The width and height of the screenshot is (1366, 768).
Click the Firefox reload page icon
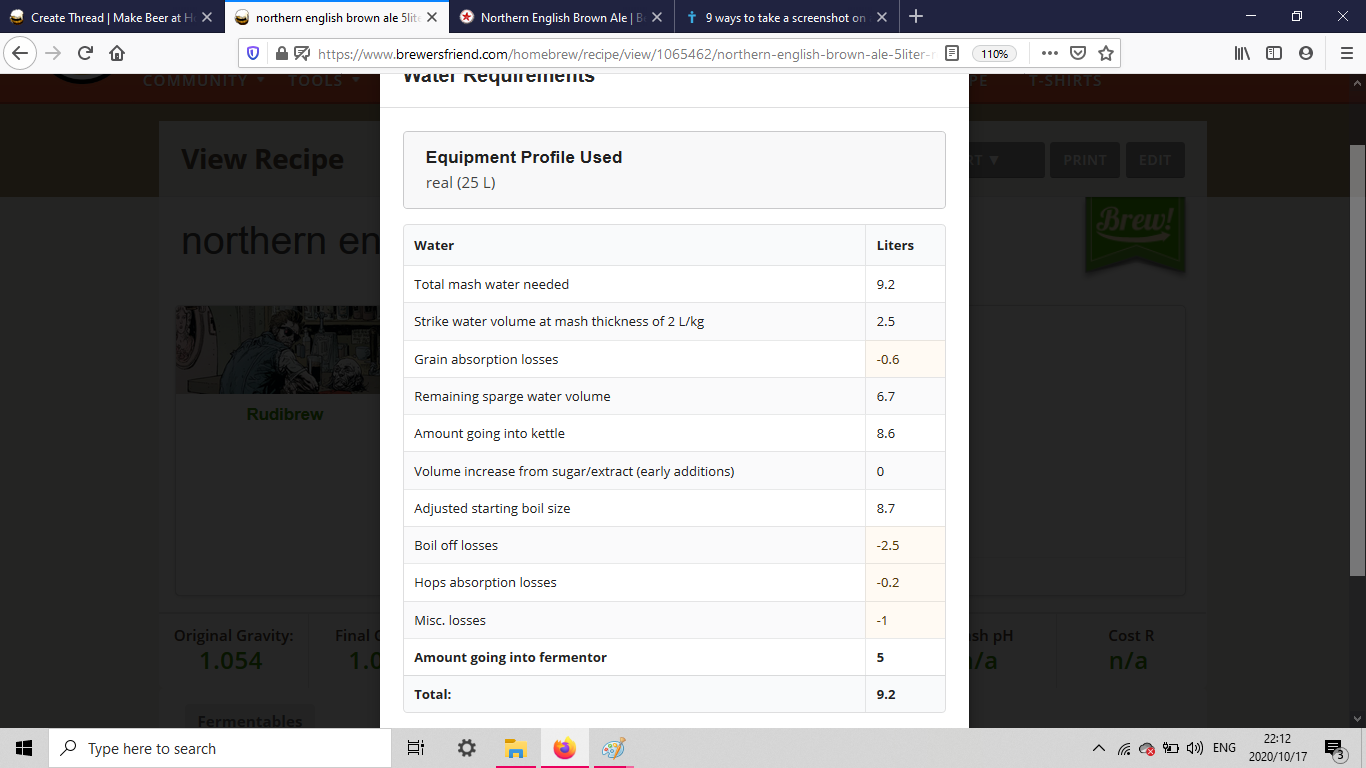pyautogui.click(x=86, y=53)
